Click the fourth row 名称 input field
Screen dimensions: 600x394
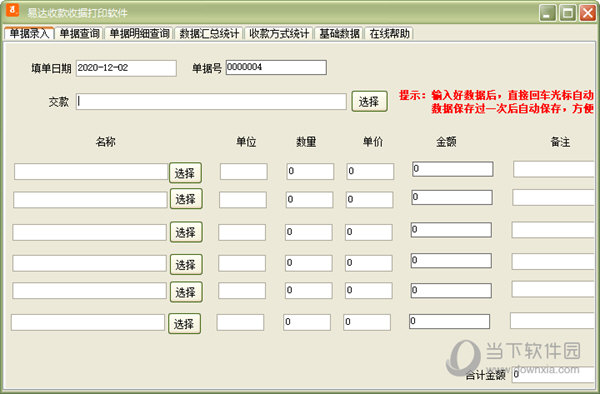point(90,263)
